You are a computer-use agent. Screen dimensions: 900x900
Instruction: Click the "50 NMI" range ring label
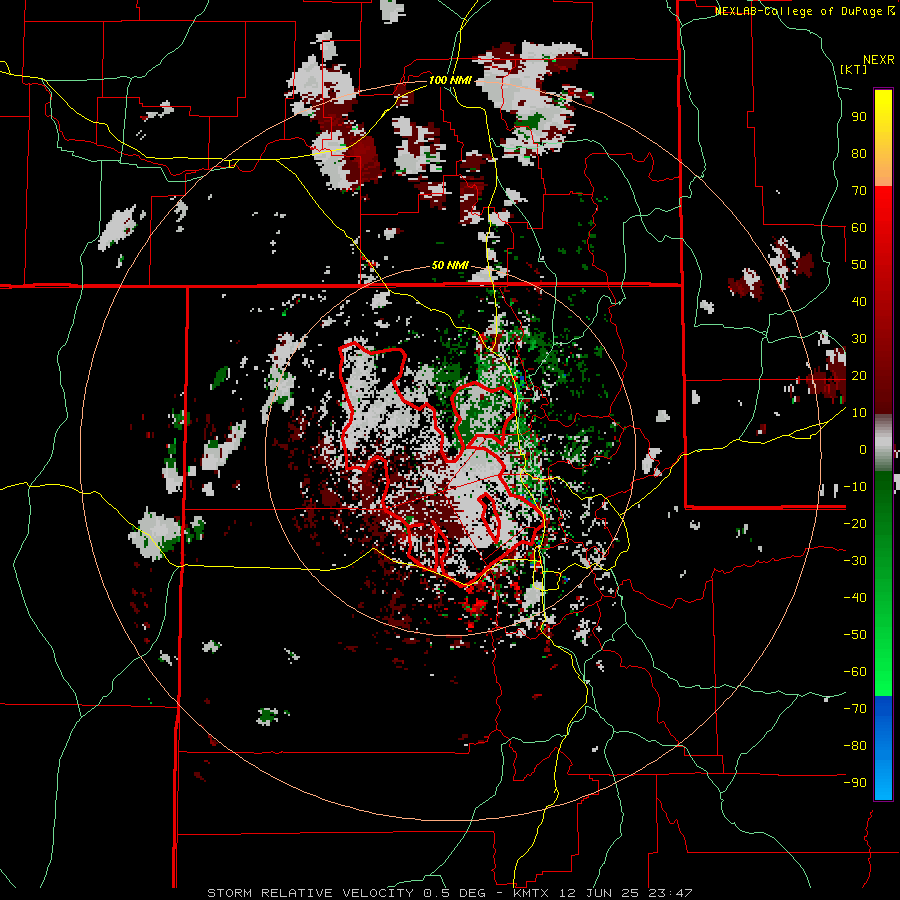[450, 265]
